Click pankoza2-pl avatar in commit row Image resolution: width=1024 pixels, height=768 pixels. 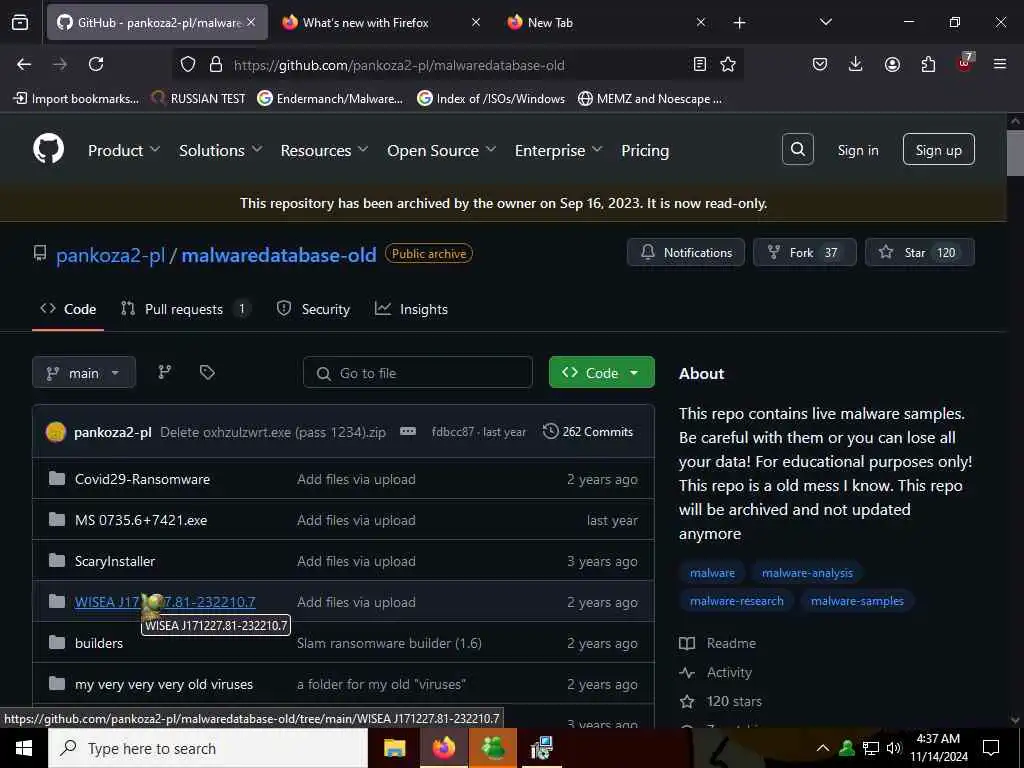tap(56, 432)
